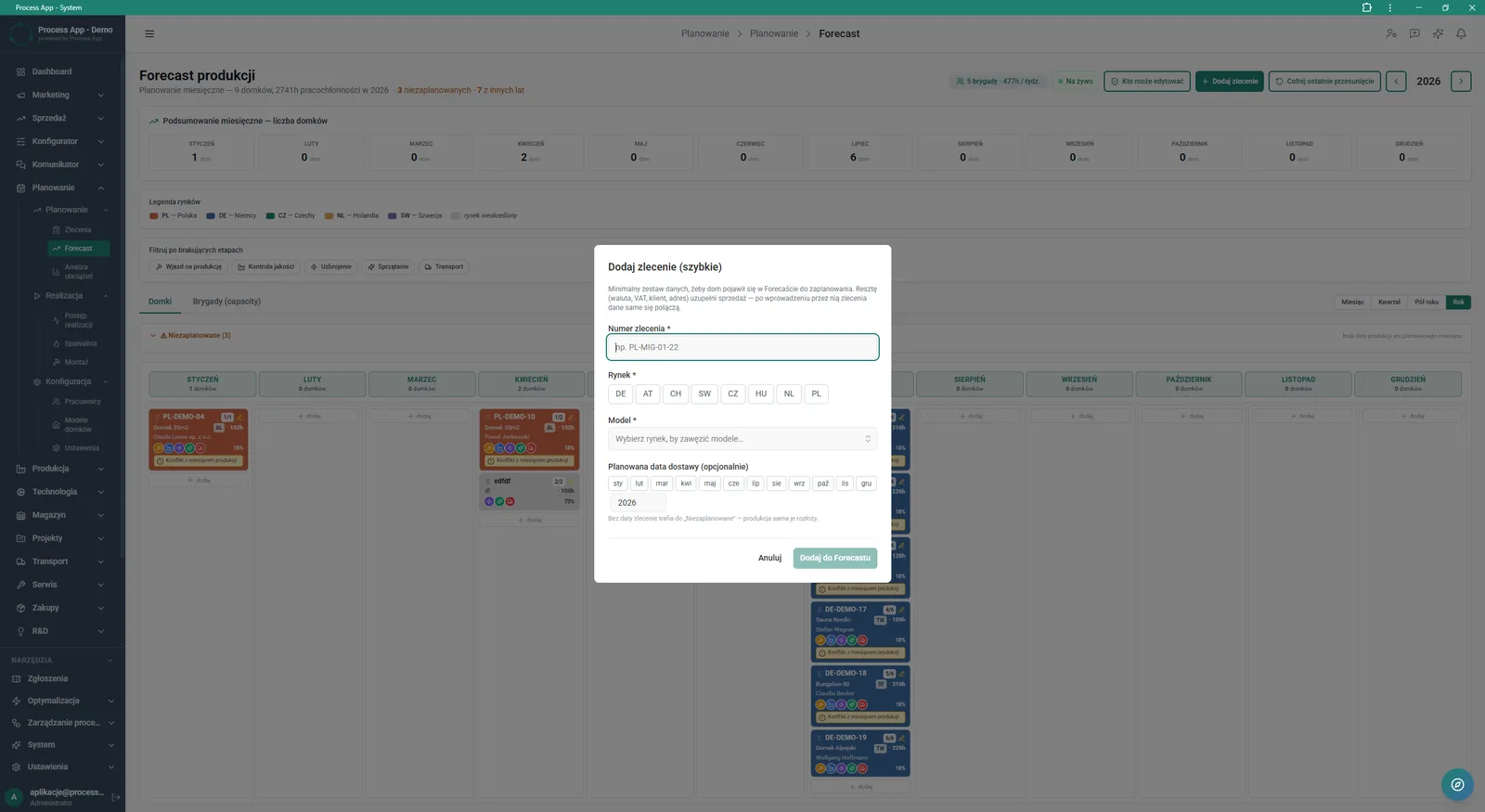Select CZ market option
1485x812 pixels.
[x=733, y=393]
